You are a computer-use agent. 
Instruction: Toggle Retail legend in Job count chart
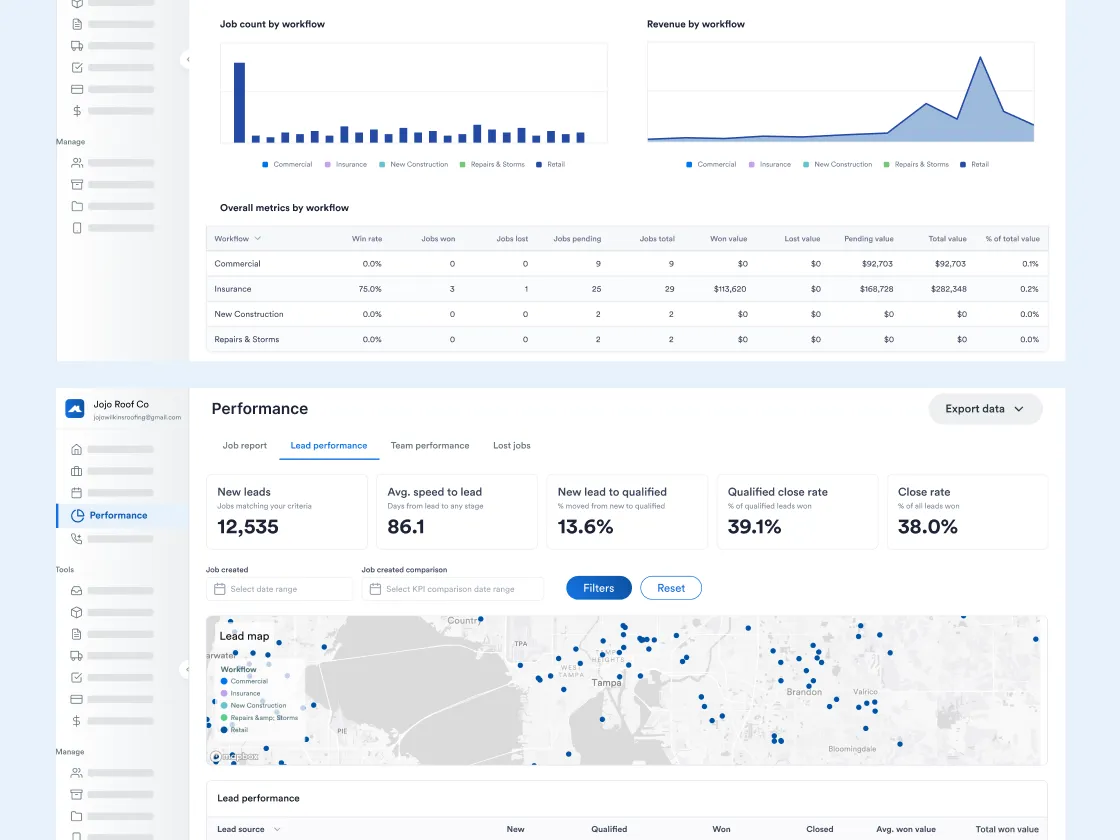click(x=551, y=164)
